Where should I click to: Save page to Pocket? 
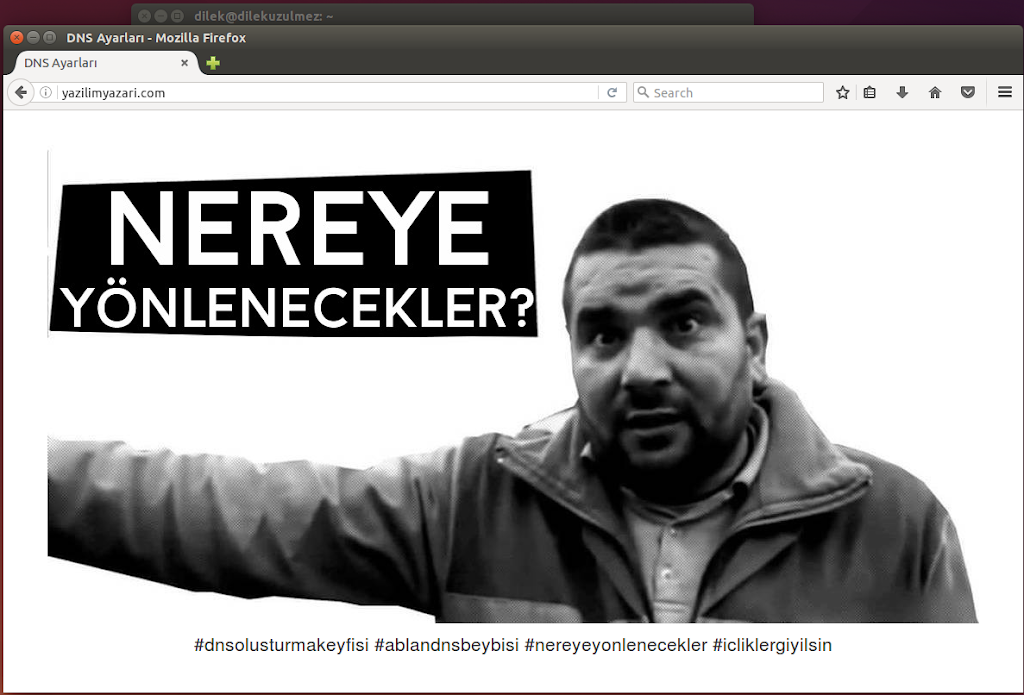[x=968, y=92]
